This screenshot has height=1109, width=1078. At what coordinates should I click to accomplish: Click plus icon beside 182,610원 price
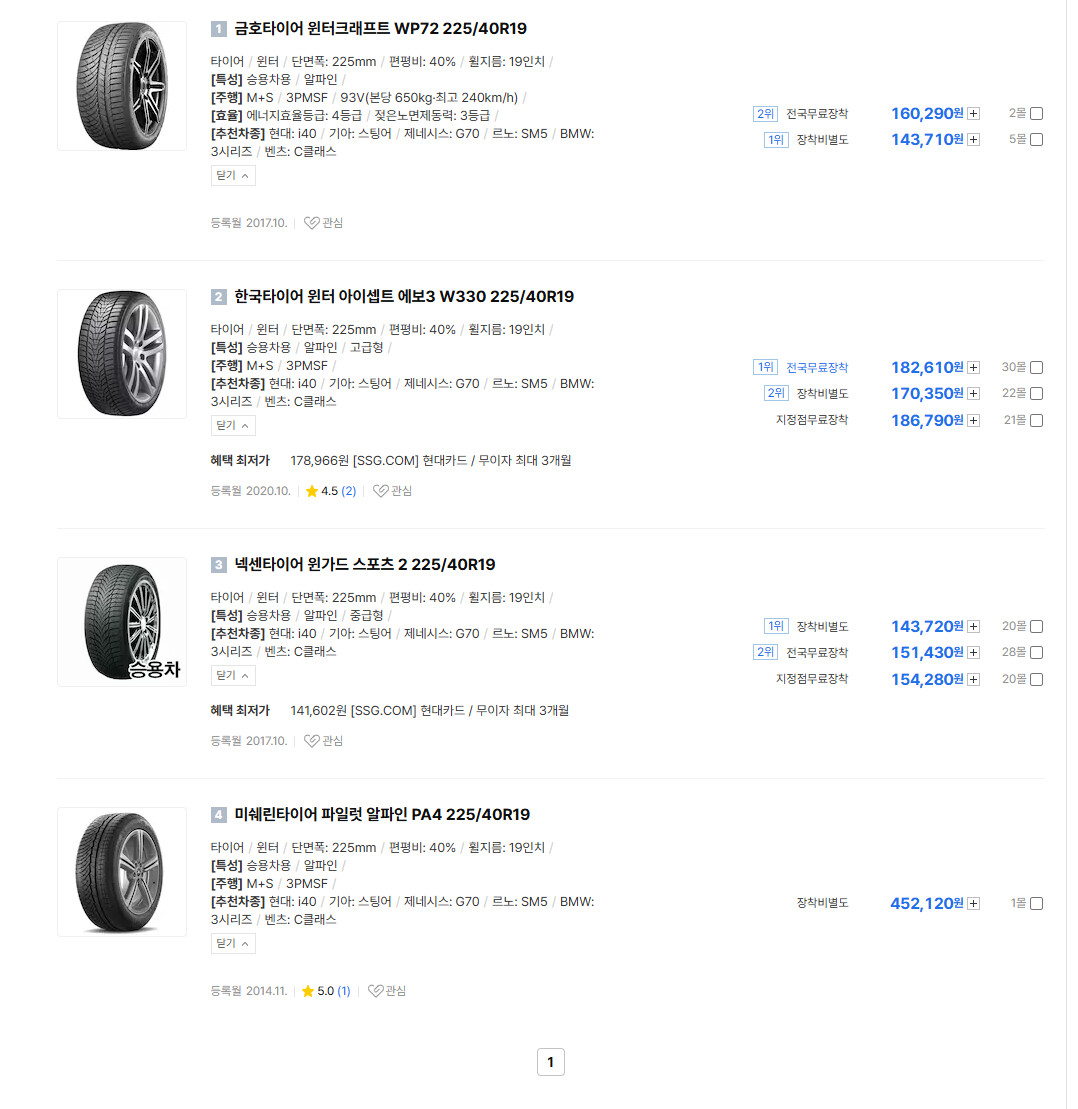tap(973, 368)
